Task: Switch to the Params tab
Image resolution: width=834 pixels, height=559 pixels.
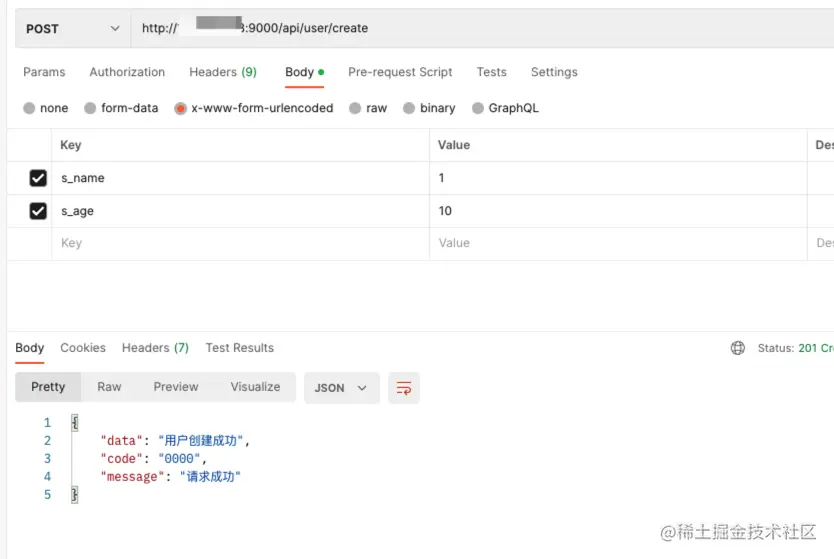Action: point(44,72)
